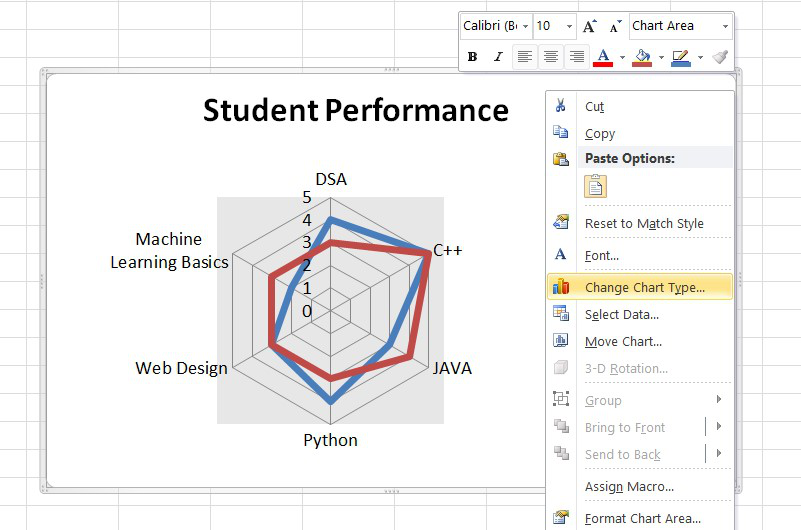This screenshot has width=801, height=530.
Task: Apply align text left
Action: 525,57
